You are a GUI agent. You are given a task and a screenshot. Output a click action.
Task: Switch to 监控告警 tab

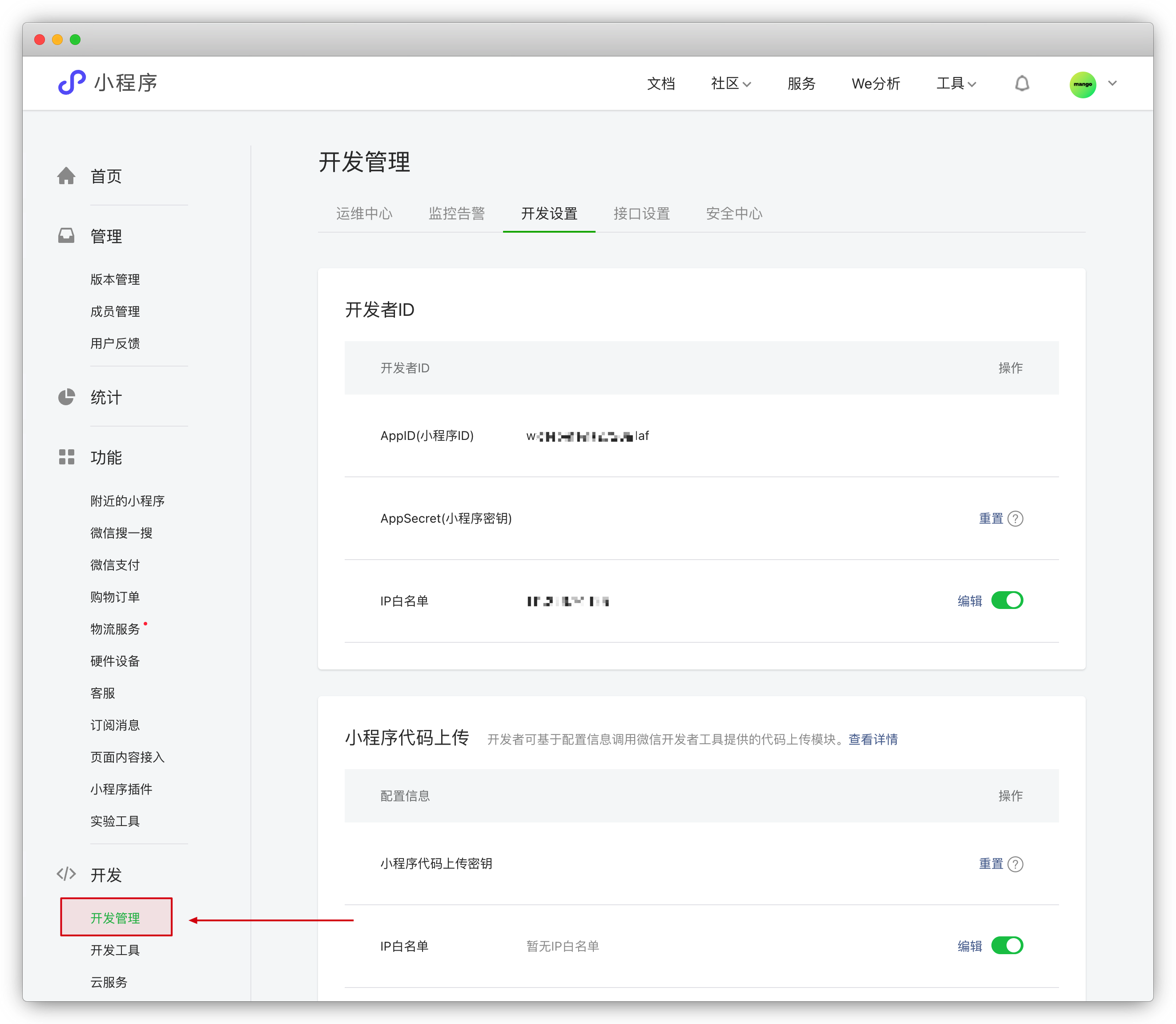[x=457, y=214]
